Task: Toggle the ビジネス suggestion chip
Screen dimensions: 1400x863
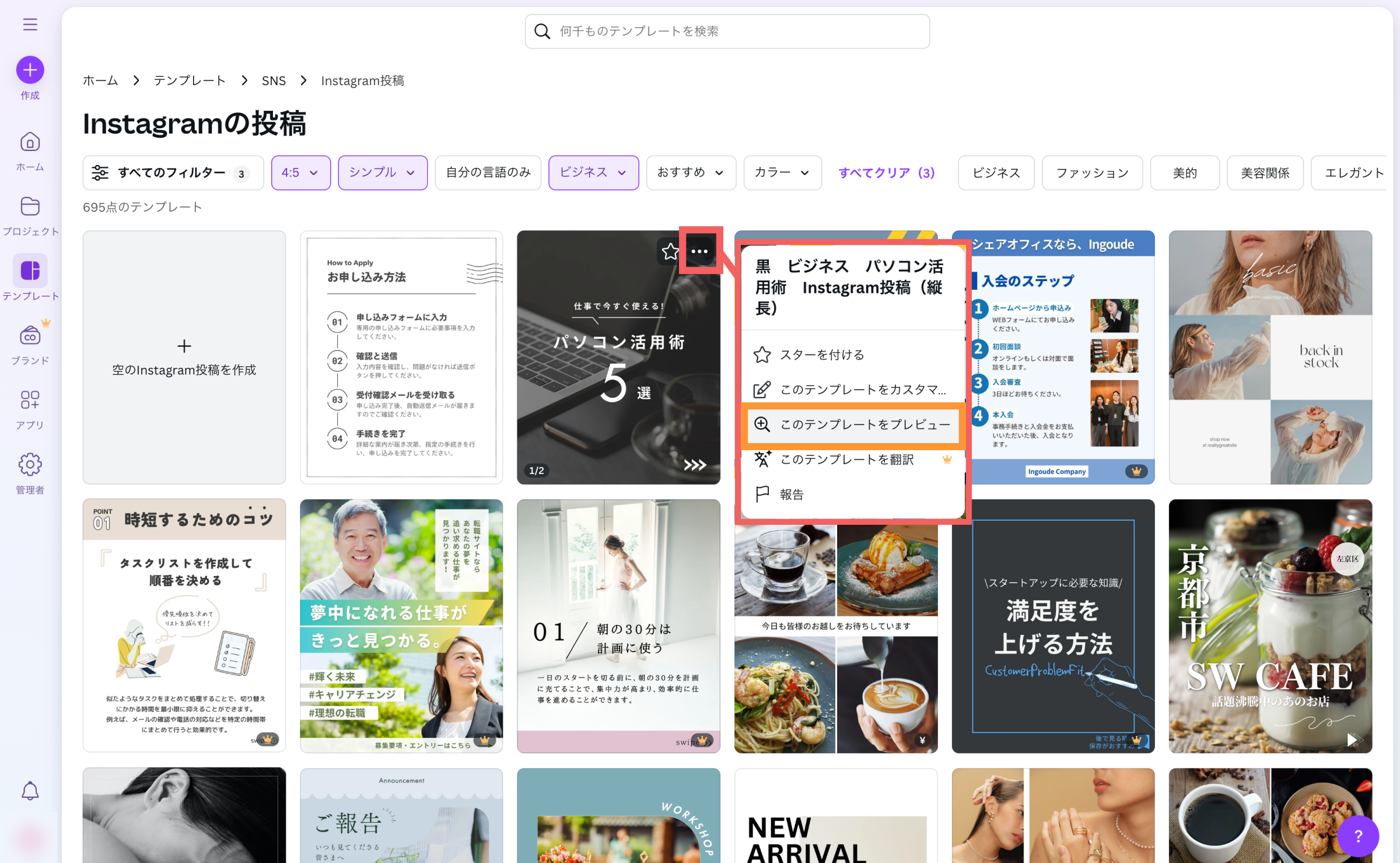Action: click(x=996, y=173)
